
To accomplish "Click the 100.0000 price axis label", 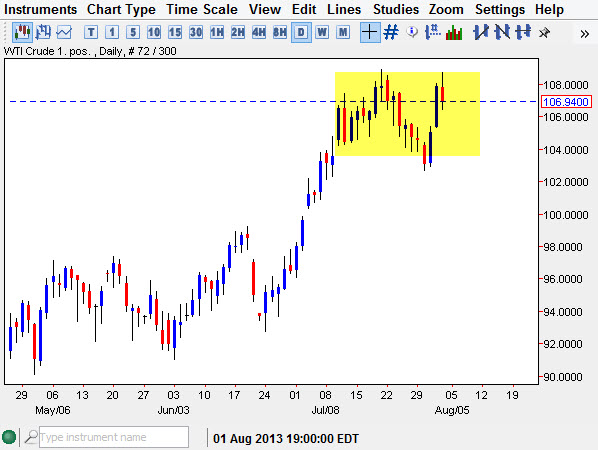I will [x=566, y=215].
